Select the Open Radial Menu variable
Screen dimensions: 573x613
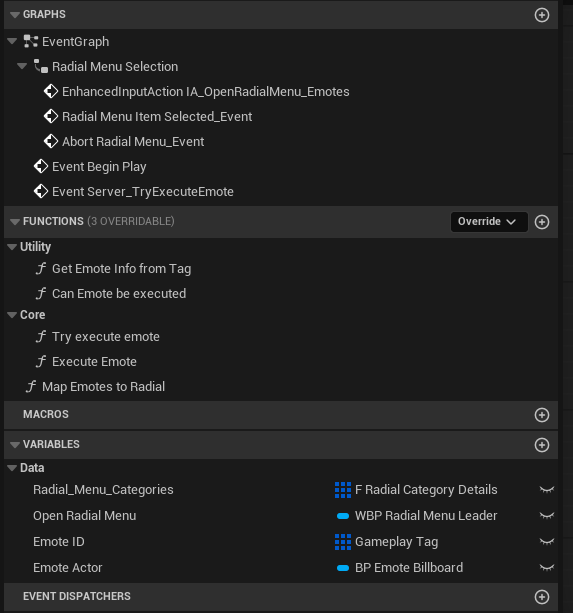(84, 516)
